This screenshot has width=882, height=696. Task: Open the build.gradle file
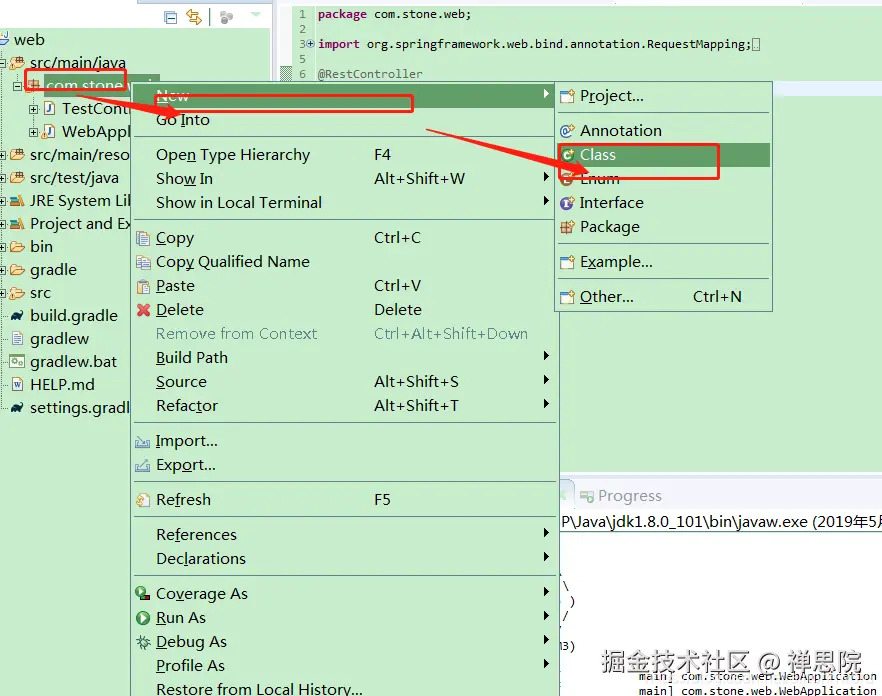pyautogui.click(x=74, y=316)
